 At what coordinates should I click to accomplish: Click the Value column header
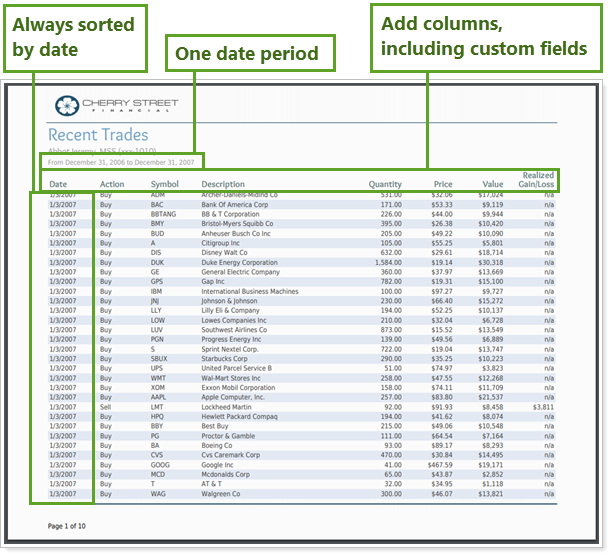pos(493,184)
